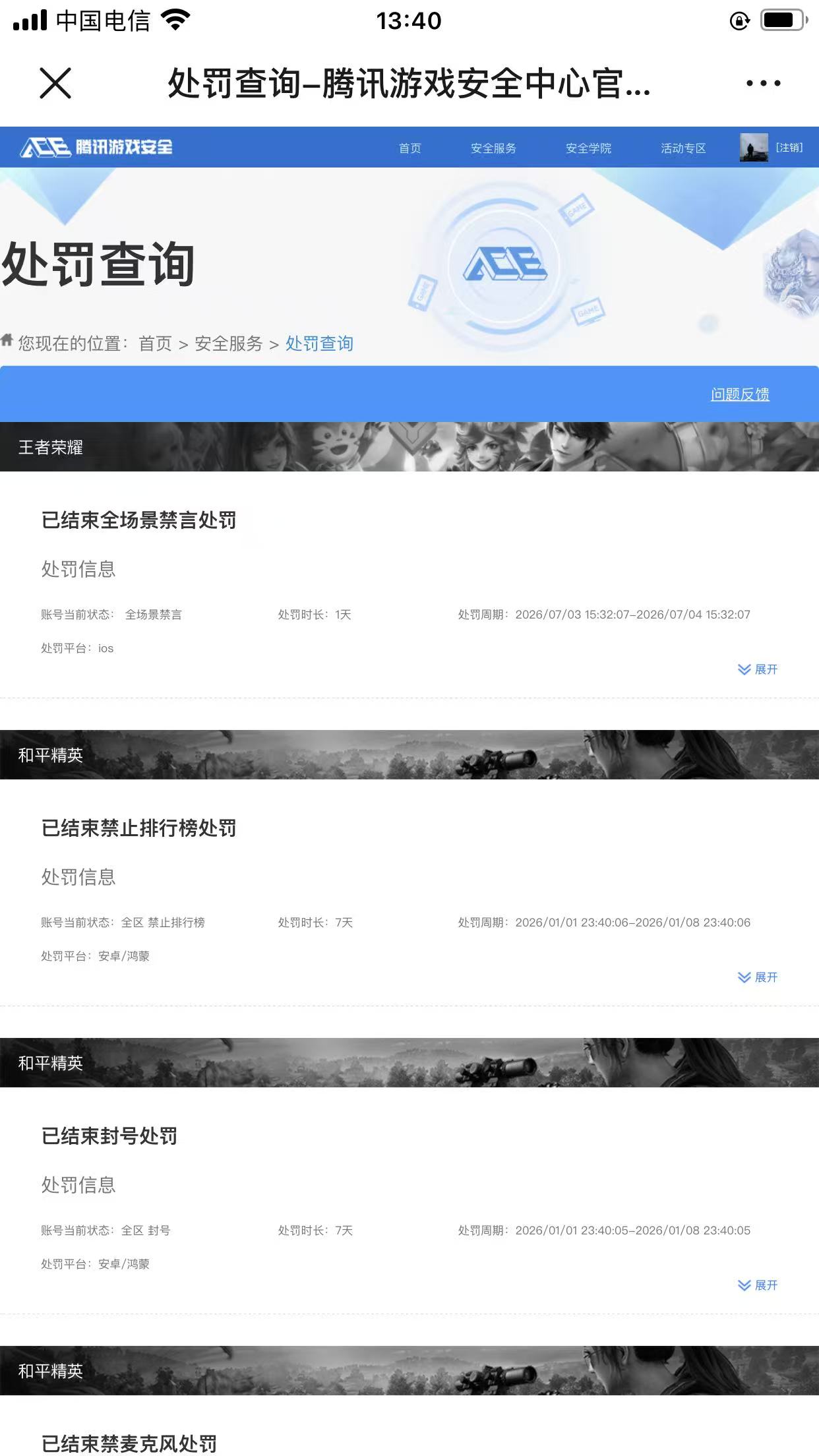Open the three-dot more options menu
Image resolution: width=819 pixels, height=1456 pixels.
tap(763, 83)
